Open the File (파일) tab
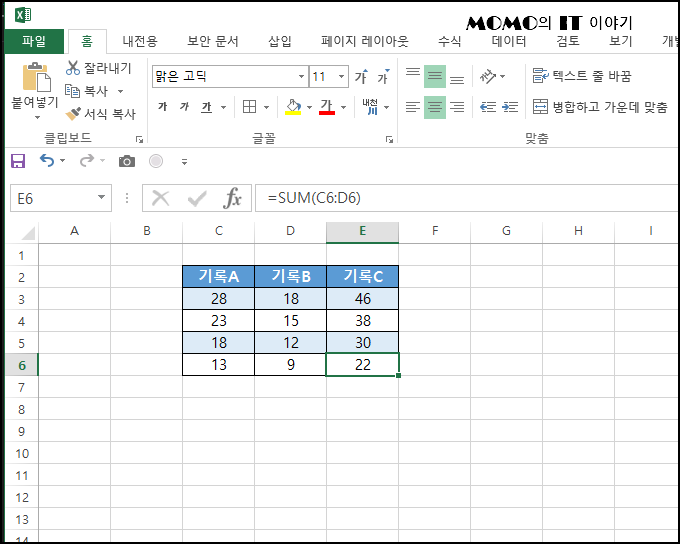The image size is (680, 544). [34, 41]
